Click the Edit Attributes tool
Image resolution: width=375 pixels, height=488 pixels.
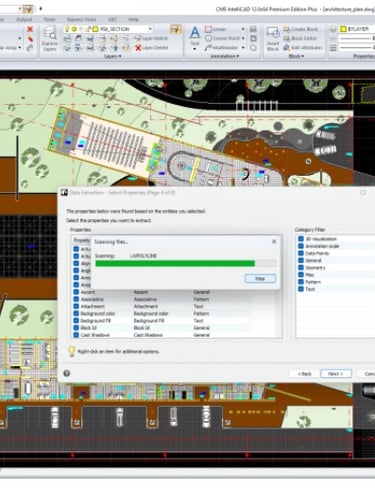tap(303, 48)
